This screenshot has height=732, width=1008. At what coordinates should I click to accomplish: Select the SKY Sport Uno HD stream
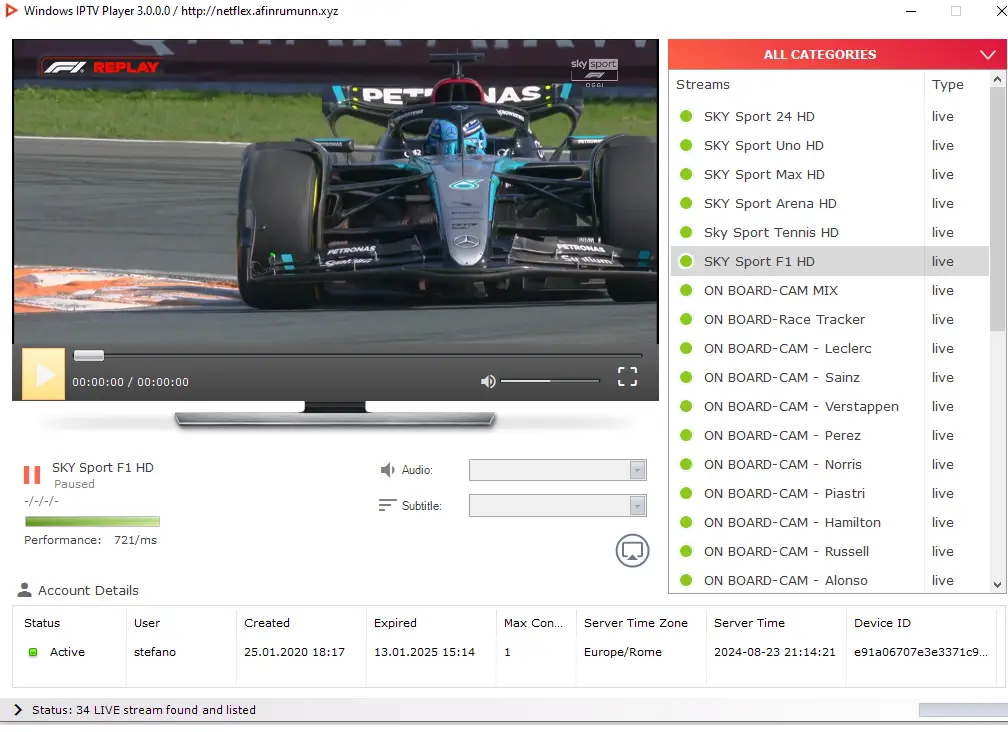pos(829,145)
